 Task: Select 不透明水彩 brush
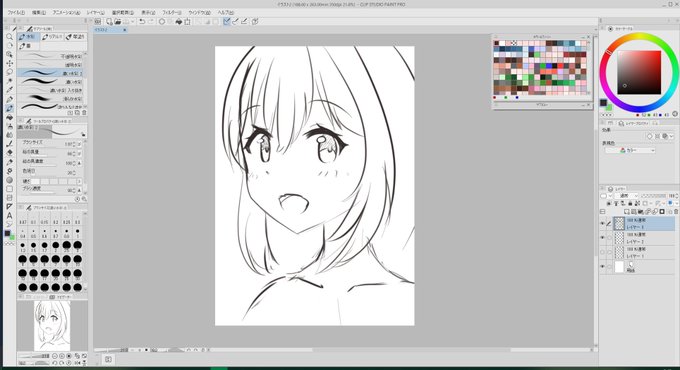point(50,56)
